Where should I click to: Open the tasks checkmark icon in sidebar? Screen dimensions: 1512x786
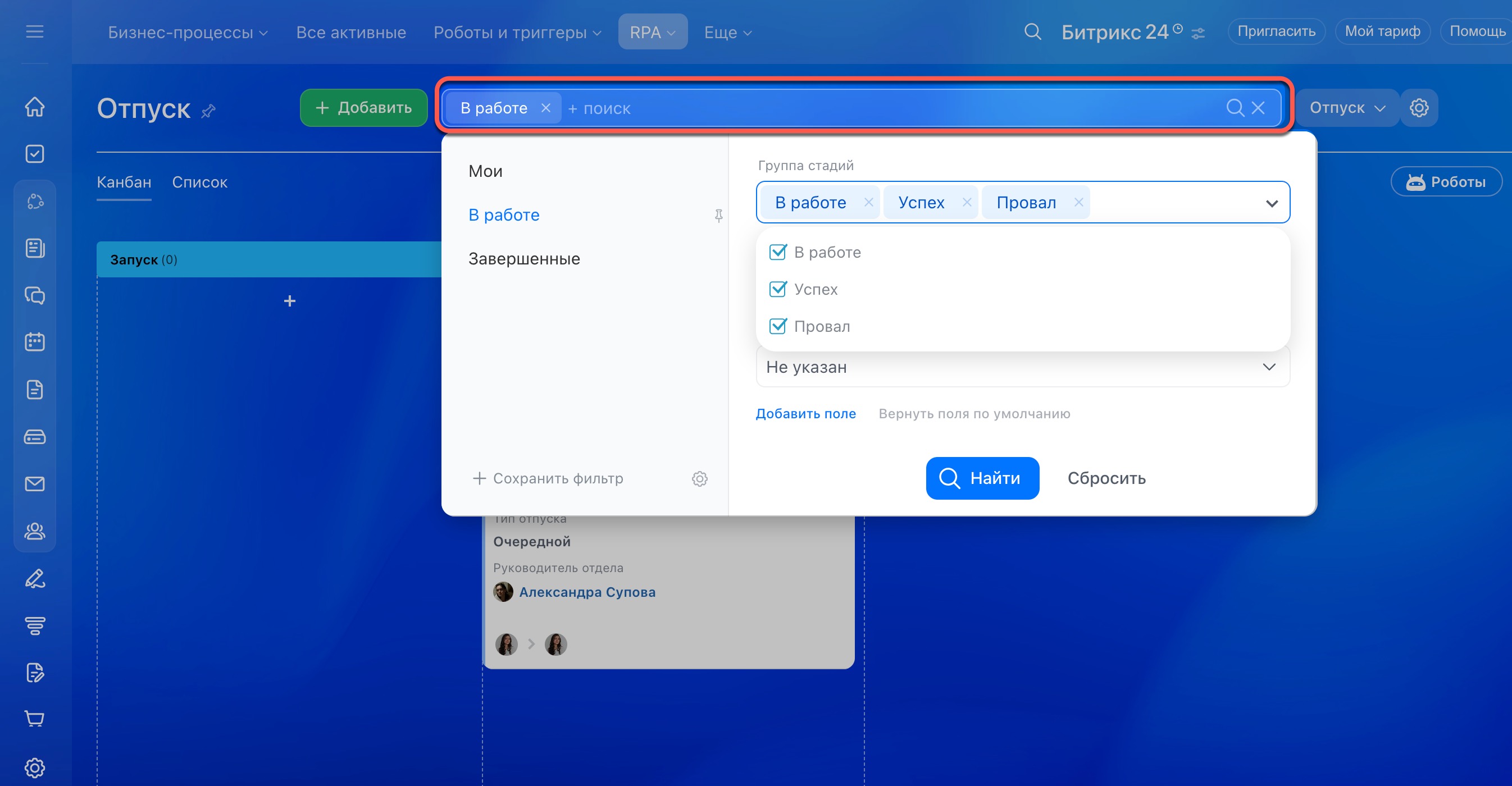pyautogui.click(x=35, y=154)
